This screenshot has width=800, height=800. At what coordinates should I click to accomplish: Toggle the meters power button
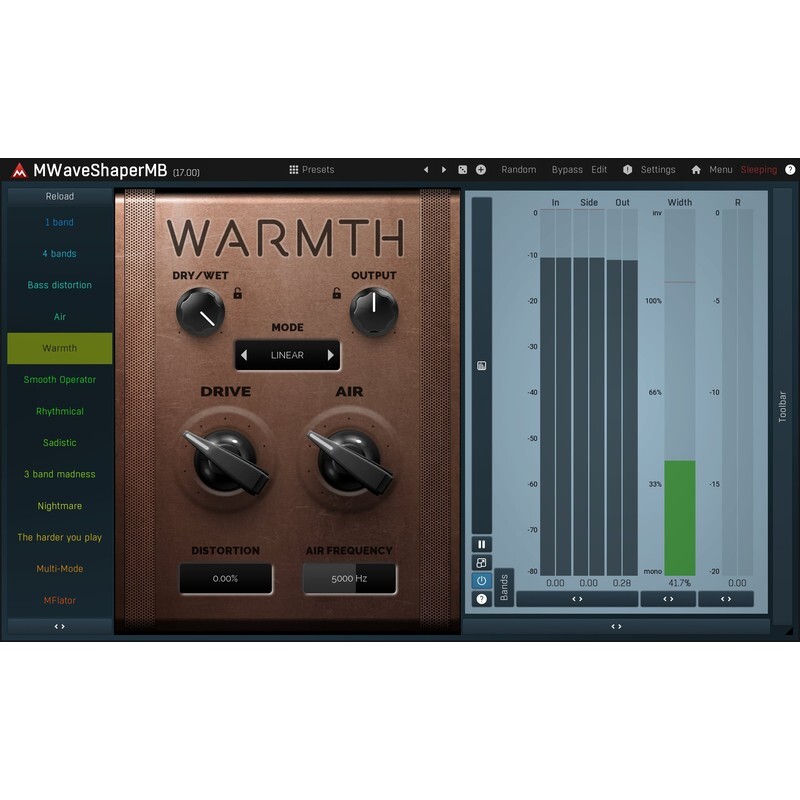[x=482, y=581]
